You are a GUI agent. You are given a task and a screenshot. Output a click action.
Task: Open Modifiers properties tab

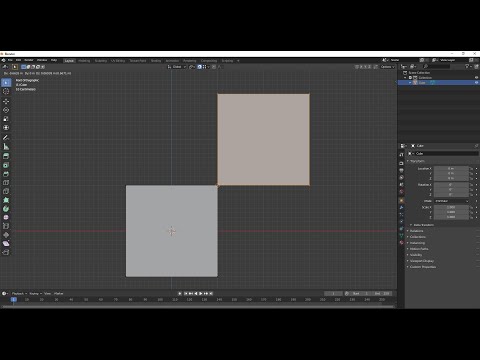click(401, 207)
